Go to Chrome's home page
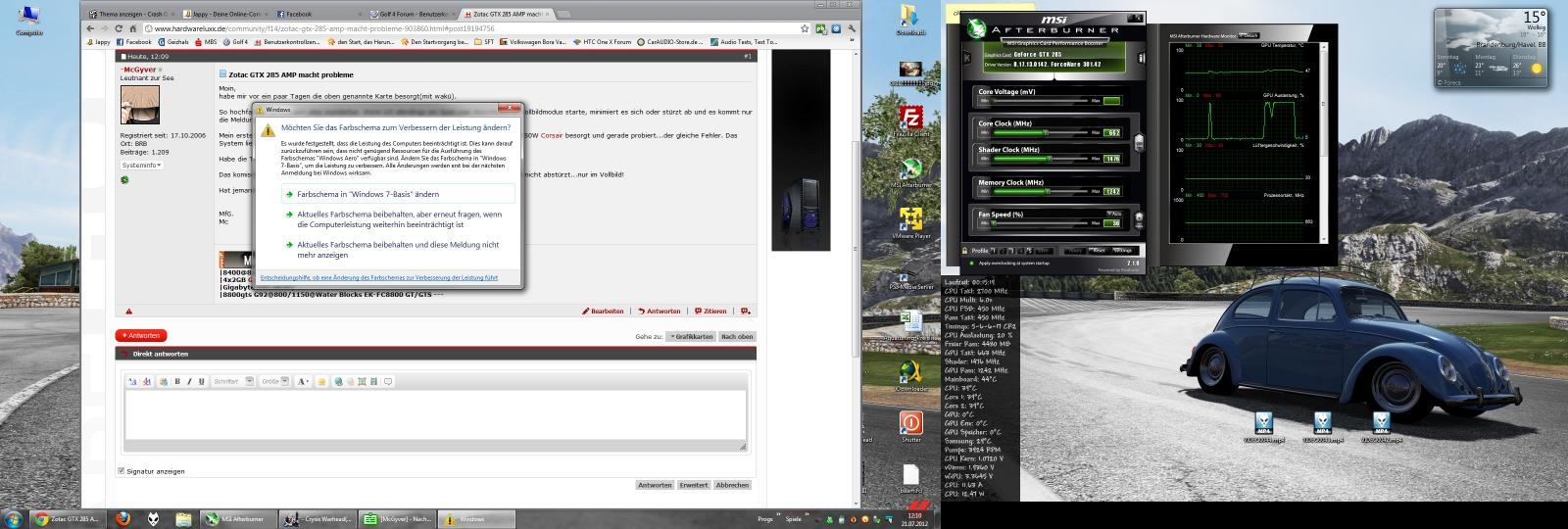Screen dimensions: 1568x529 coord(135,28)
